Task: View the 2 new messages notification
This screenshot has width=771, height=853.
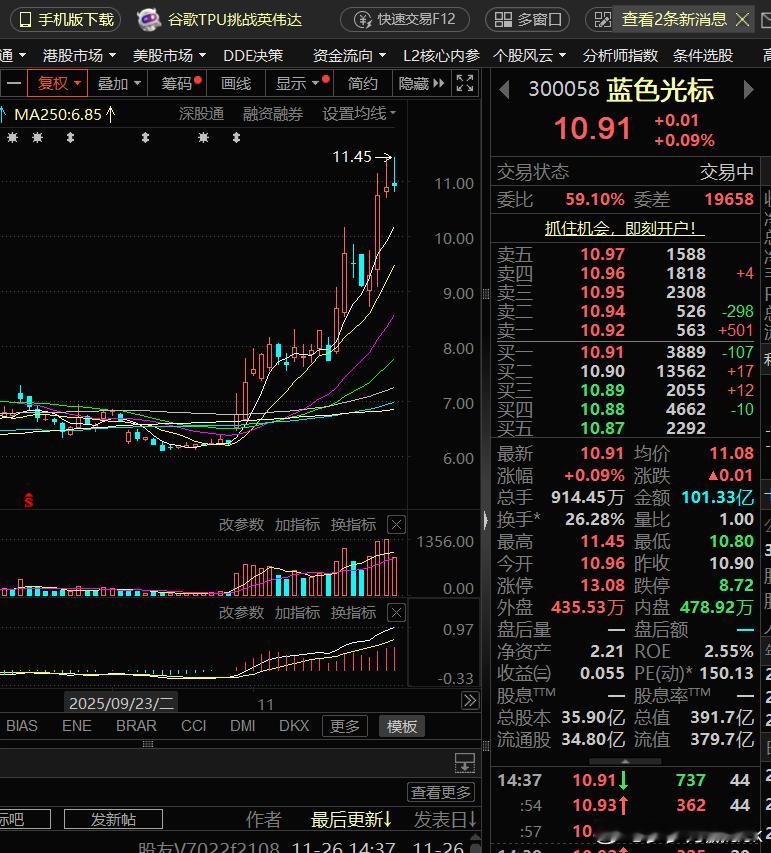Action: (x=674, y=20)
